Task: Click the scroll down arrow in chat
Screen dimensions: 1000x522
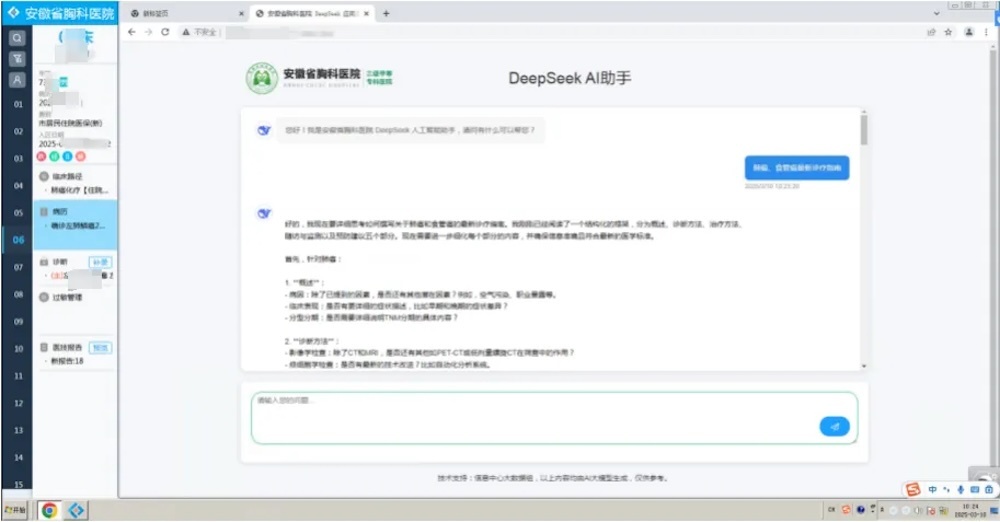Action: tap(864, 366)
